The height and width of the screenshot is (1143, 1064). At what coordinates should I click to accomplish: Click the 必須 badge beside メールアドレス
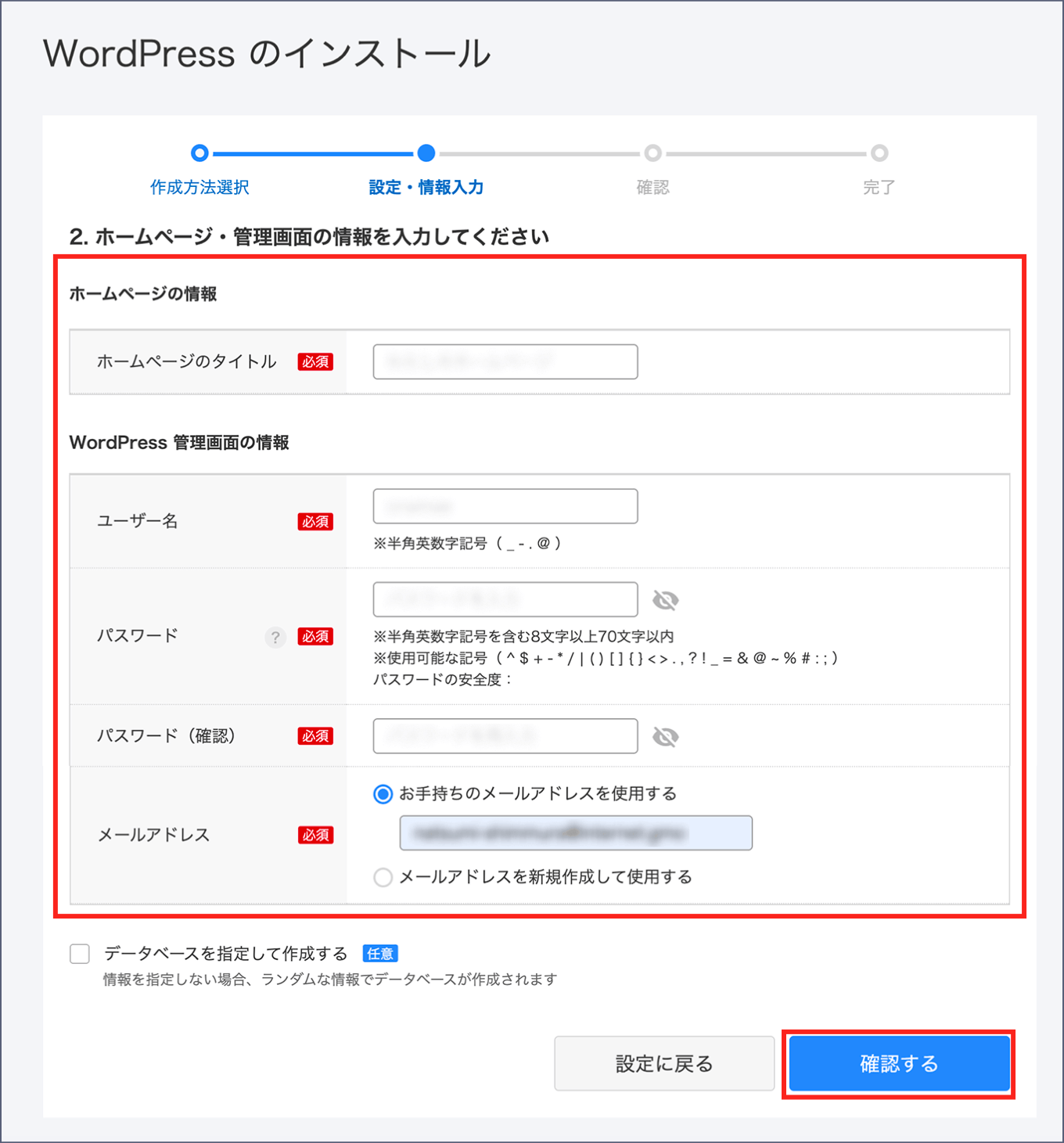coord(315,835)
